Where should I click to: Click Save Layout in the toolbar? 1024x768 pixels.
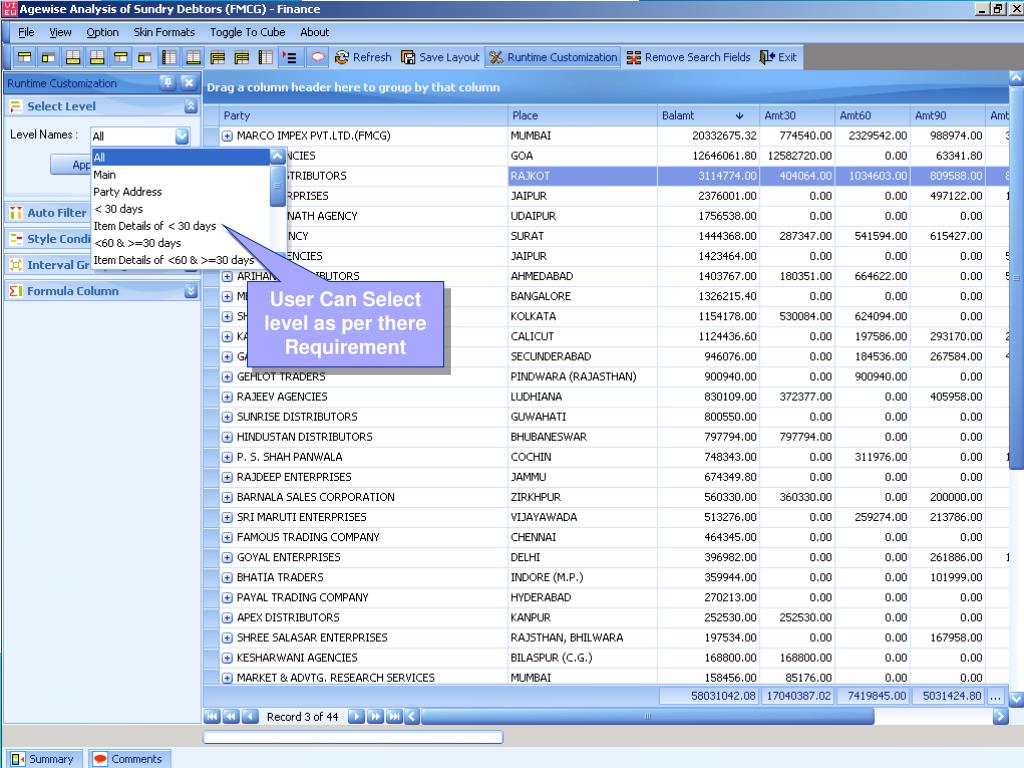(x=440, y=57)
